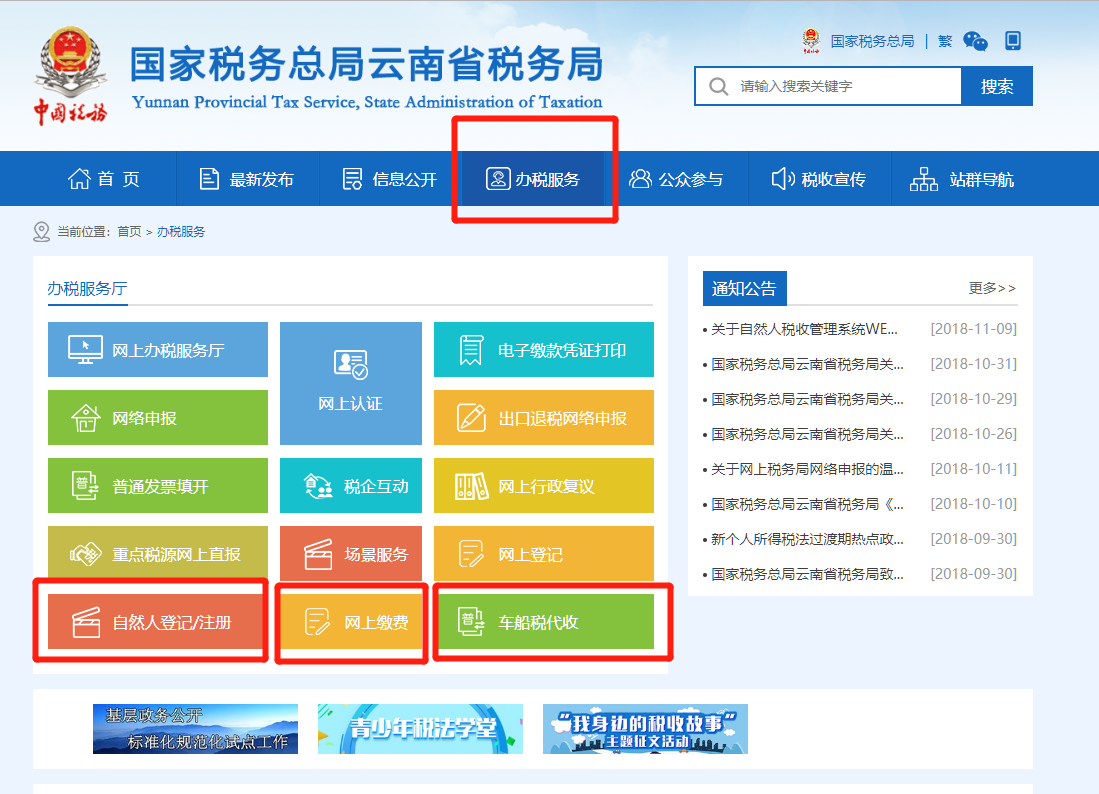Click 首页 in the breadcrumb trail

[x=129, y=232]
